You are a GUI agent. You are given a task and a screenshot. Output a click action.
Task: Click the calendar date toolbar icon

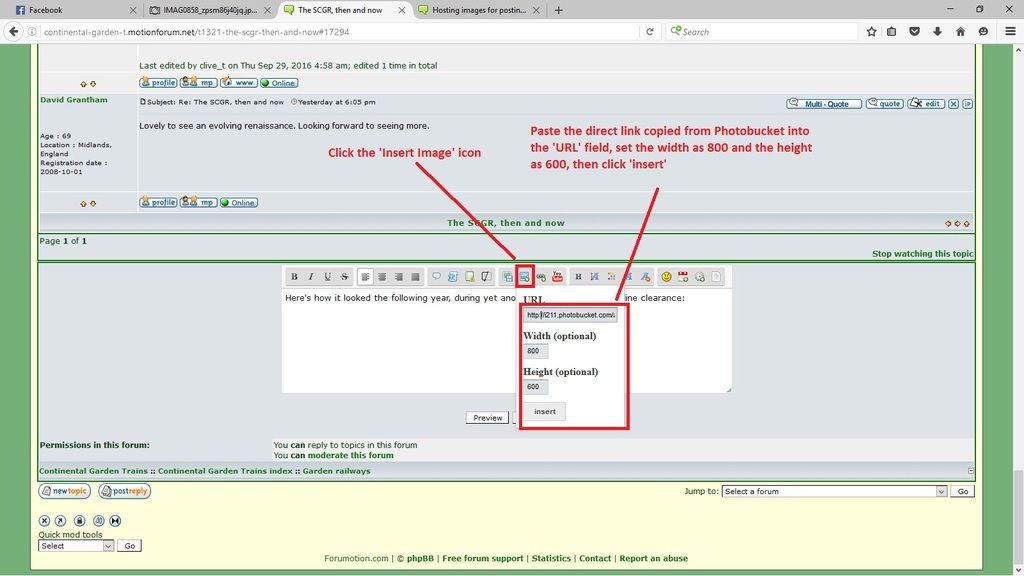click(683, 277)
